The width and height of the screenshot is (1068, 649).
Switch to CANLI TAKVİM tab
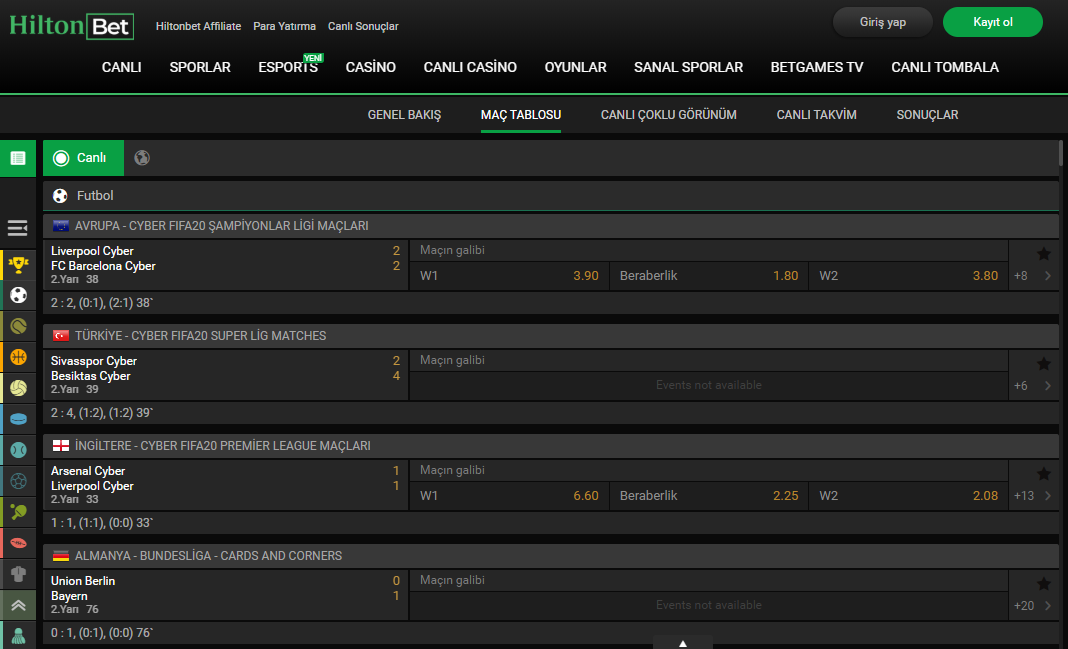click(817, 115)
